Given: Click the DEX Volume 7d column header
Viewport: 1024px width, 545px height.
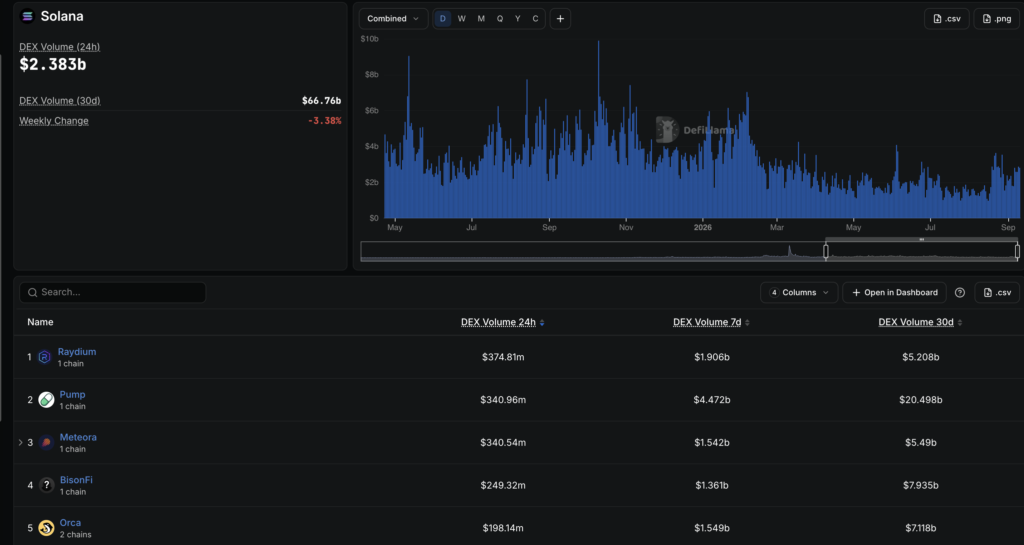Looking at the screenshot, I should [707, 322].
